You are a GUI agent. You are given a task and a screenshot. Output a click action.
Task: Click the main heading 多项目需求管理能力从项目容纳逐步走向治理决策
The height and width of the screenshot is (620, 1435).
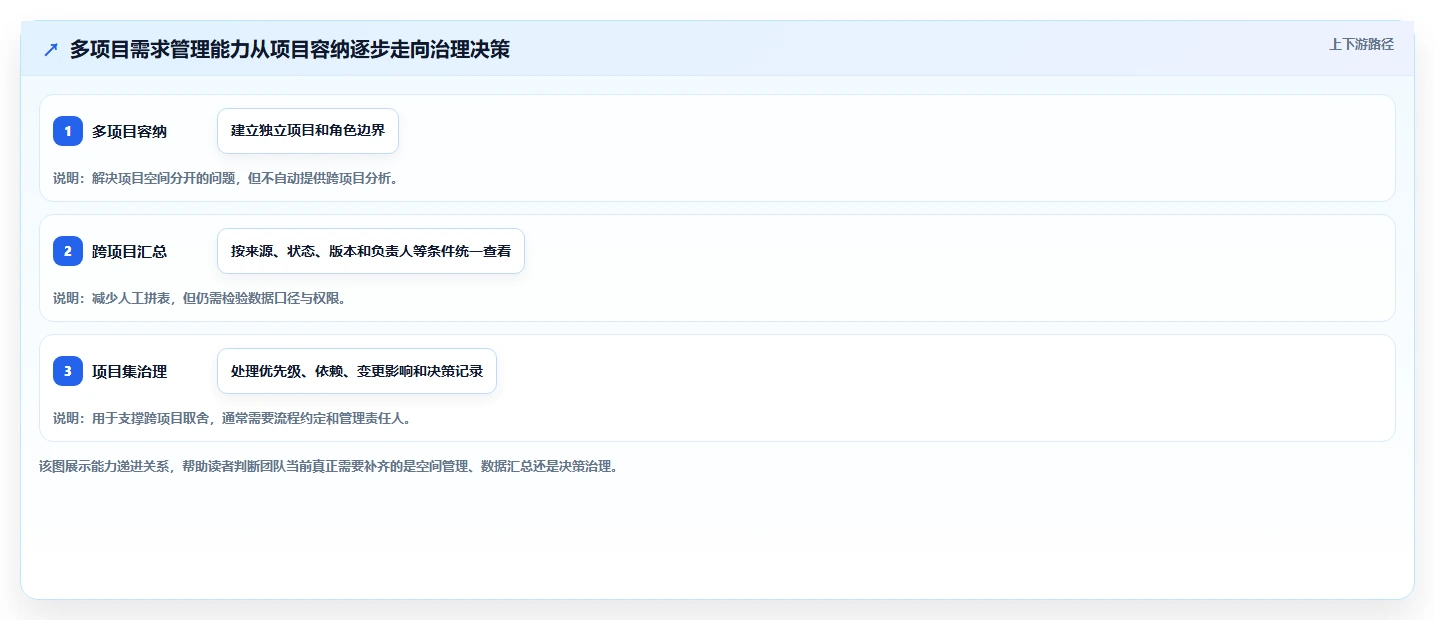[290, 50]
